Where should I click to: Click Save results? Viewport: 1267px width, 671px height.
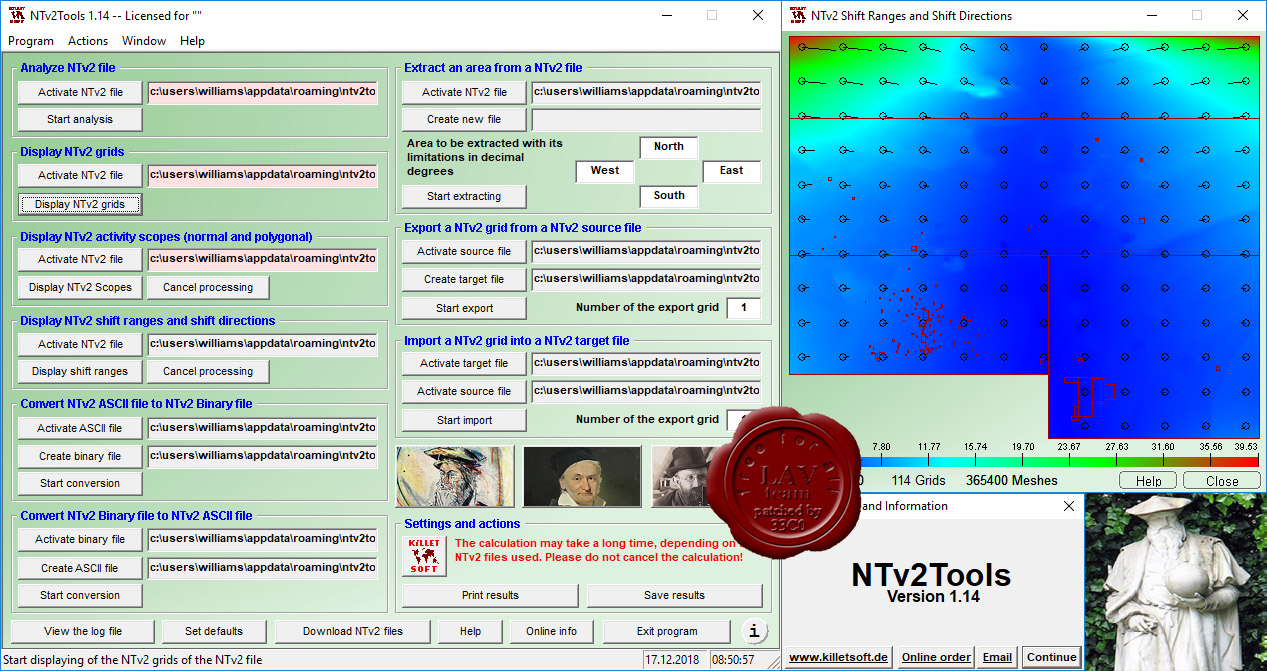click(674, 595)
